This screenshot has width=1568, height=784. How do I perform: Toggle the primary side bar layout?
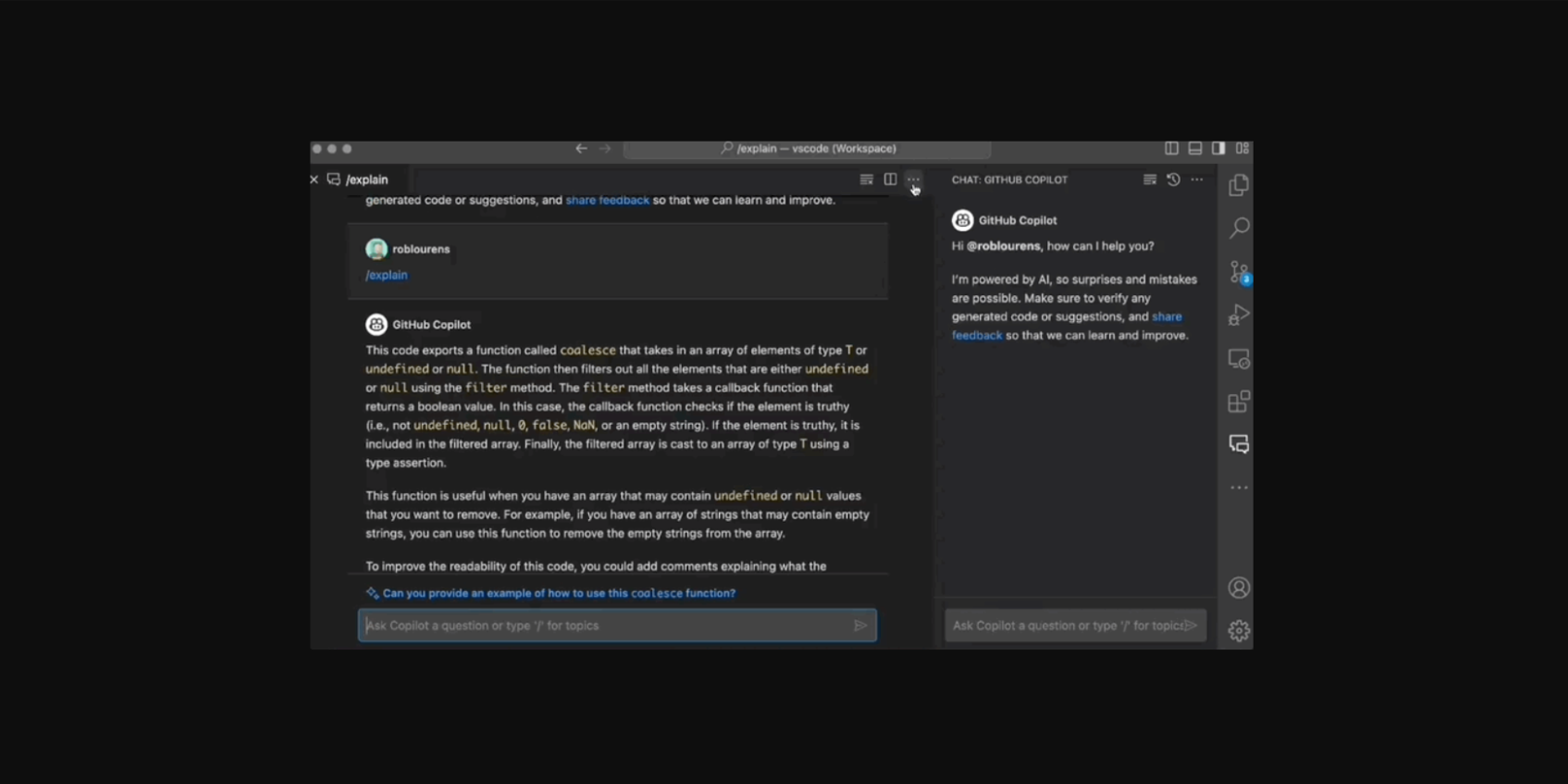pyautogui.click(x=1171, y=148)
